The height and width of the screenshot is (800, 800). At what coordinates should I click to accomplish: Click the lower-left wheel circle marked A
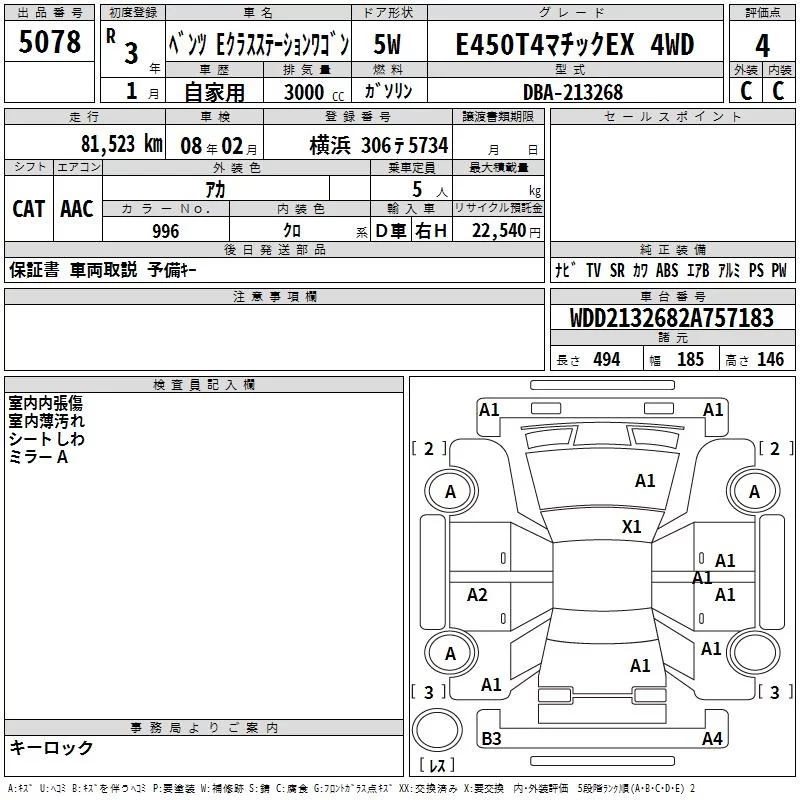[x=450, y=653]
